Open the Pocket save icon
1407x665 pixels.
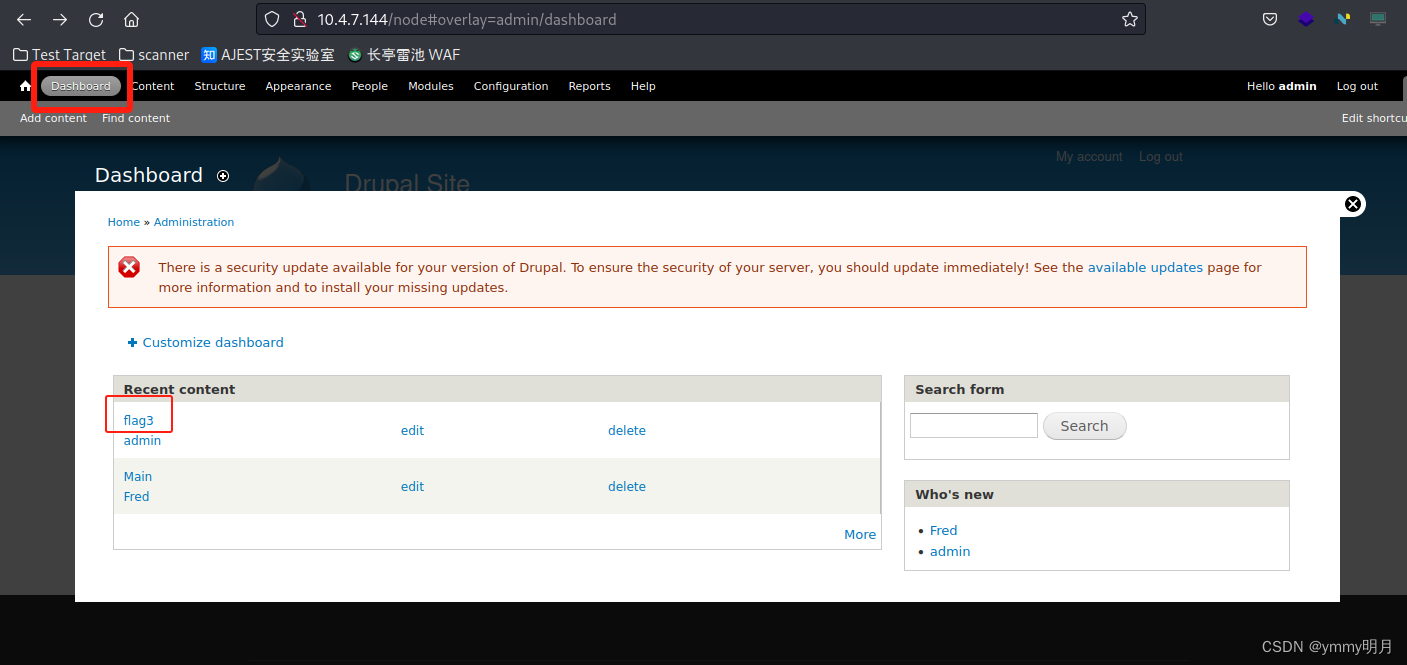pyautogui.click(x=1269, y=19)
